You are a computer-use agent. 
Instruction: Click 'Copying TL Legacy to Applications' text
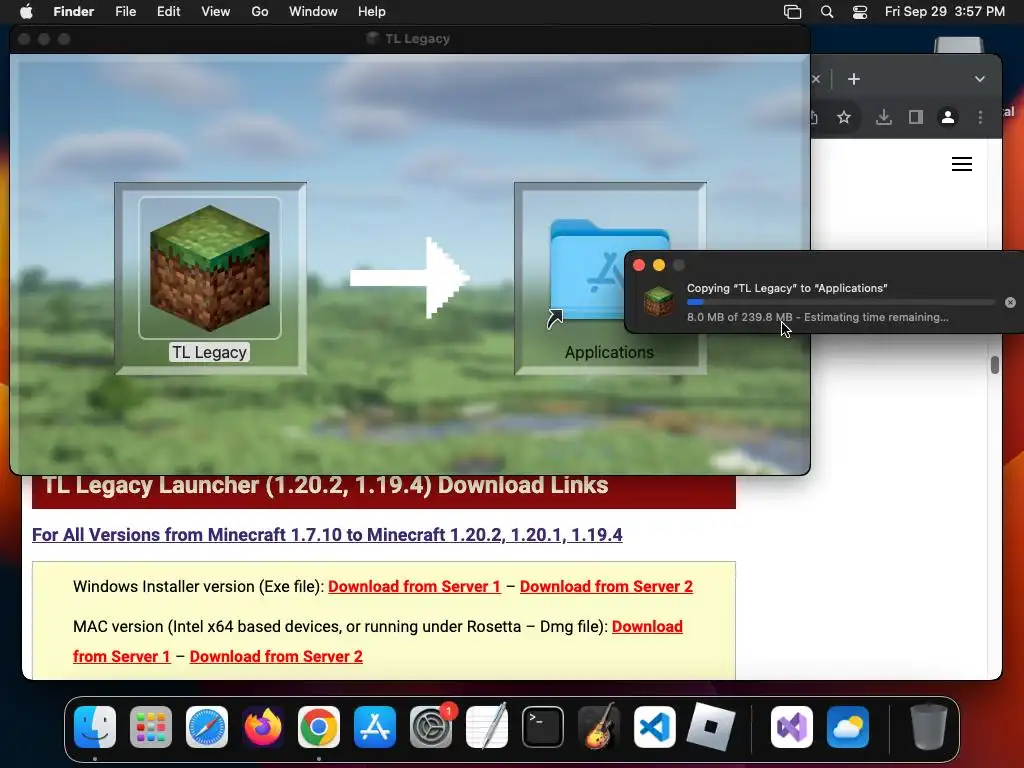coord(787,288)
